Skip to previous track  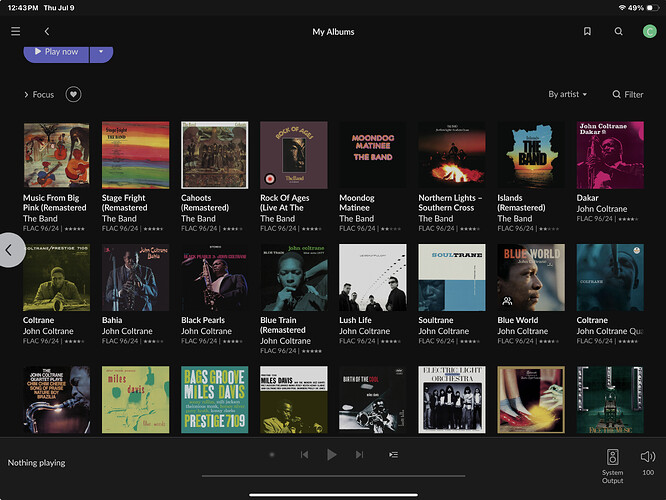(304, 455)
